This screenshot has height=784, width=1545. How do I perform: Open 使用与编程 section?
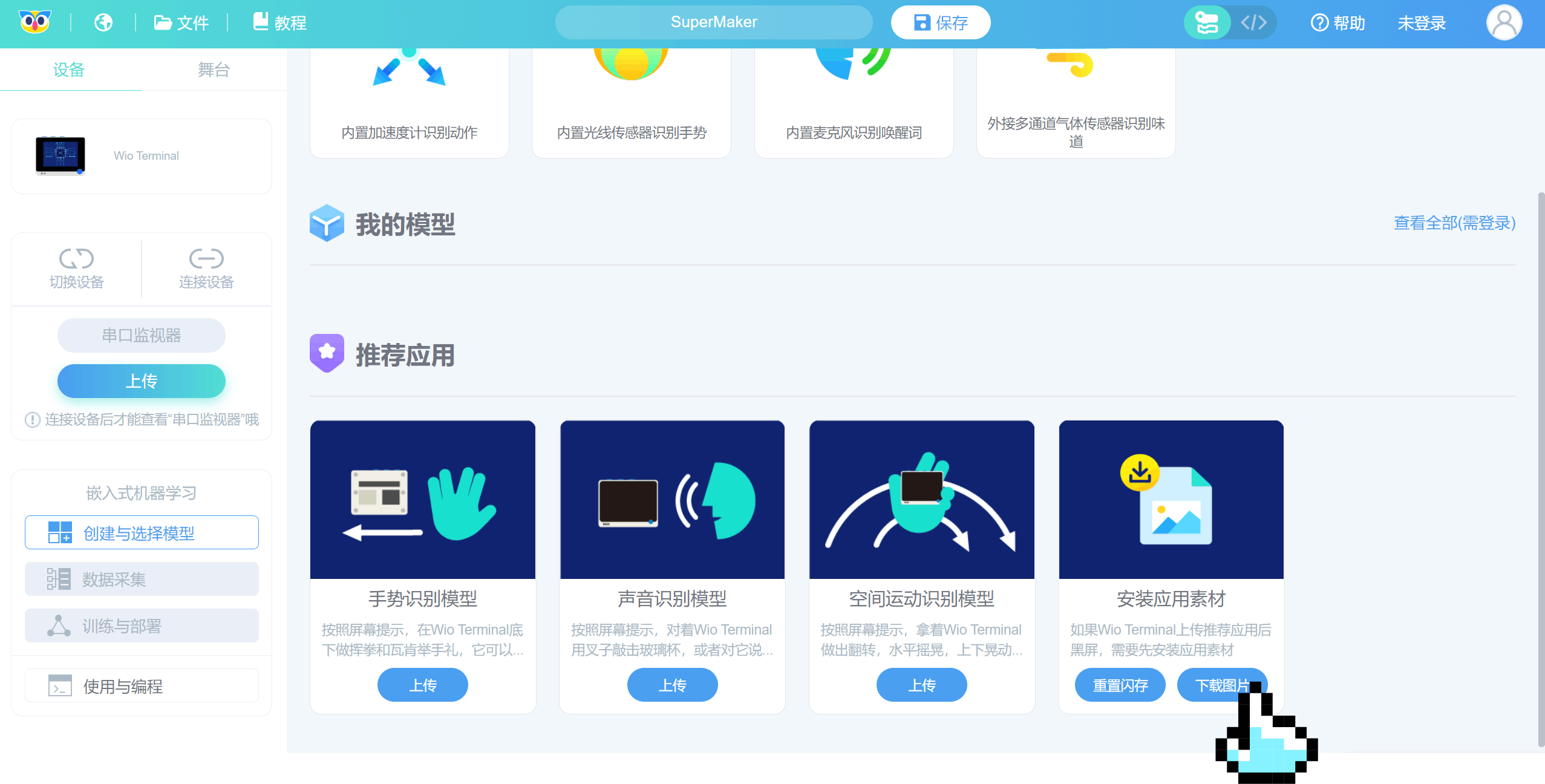point(142,685)
